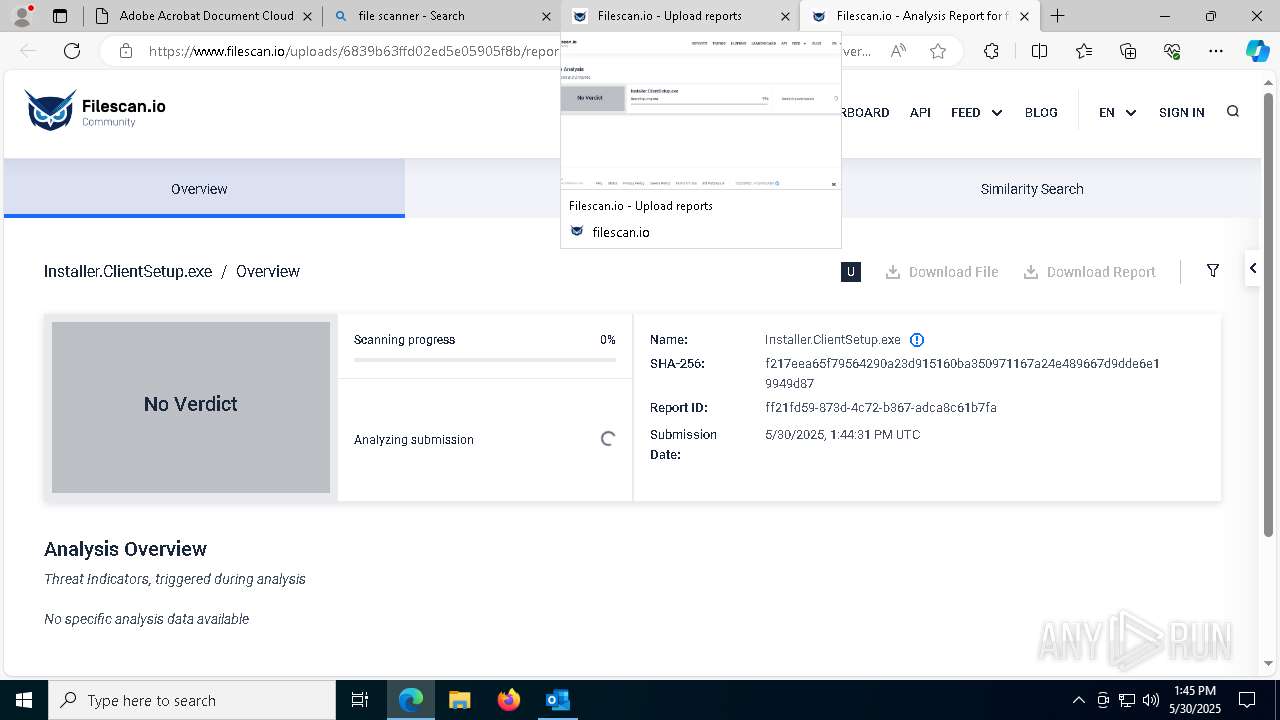Switch to file scanner - Search tab
Image resolution: width=1280 pixels, height=720 pixels.
point(440,16)
